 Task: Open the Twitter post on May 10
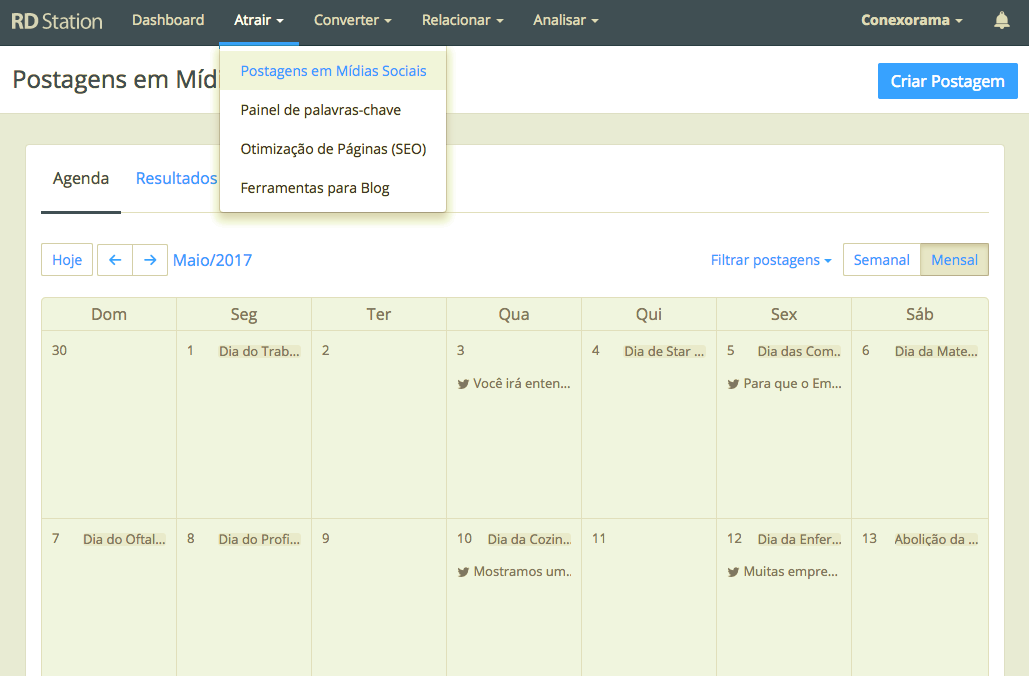pyautogui.click(x=514, y=572)
